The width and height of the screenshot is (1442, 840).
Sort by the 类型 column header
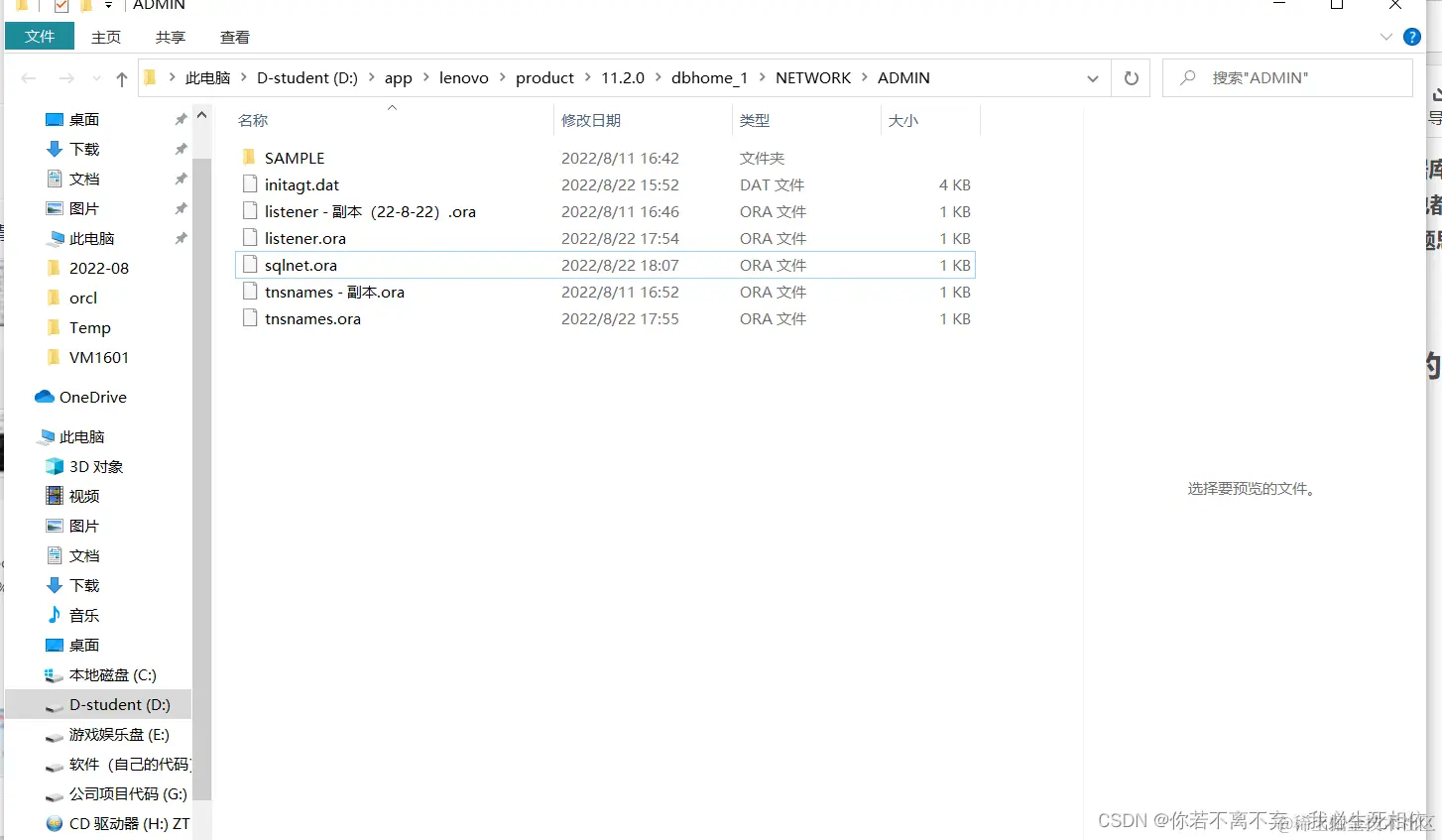pyautogui.click(x=755, y=120)
